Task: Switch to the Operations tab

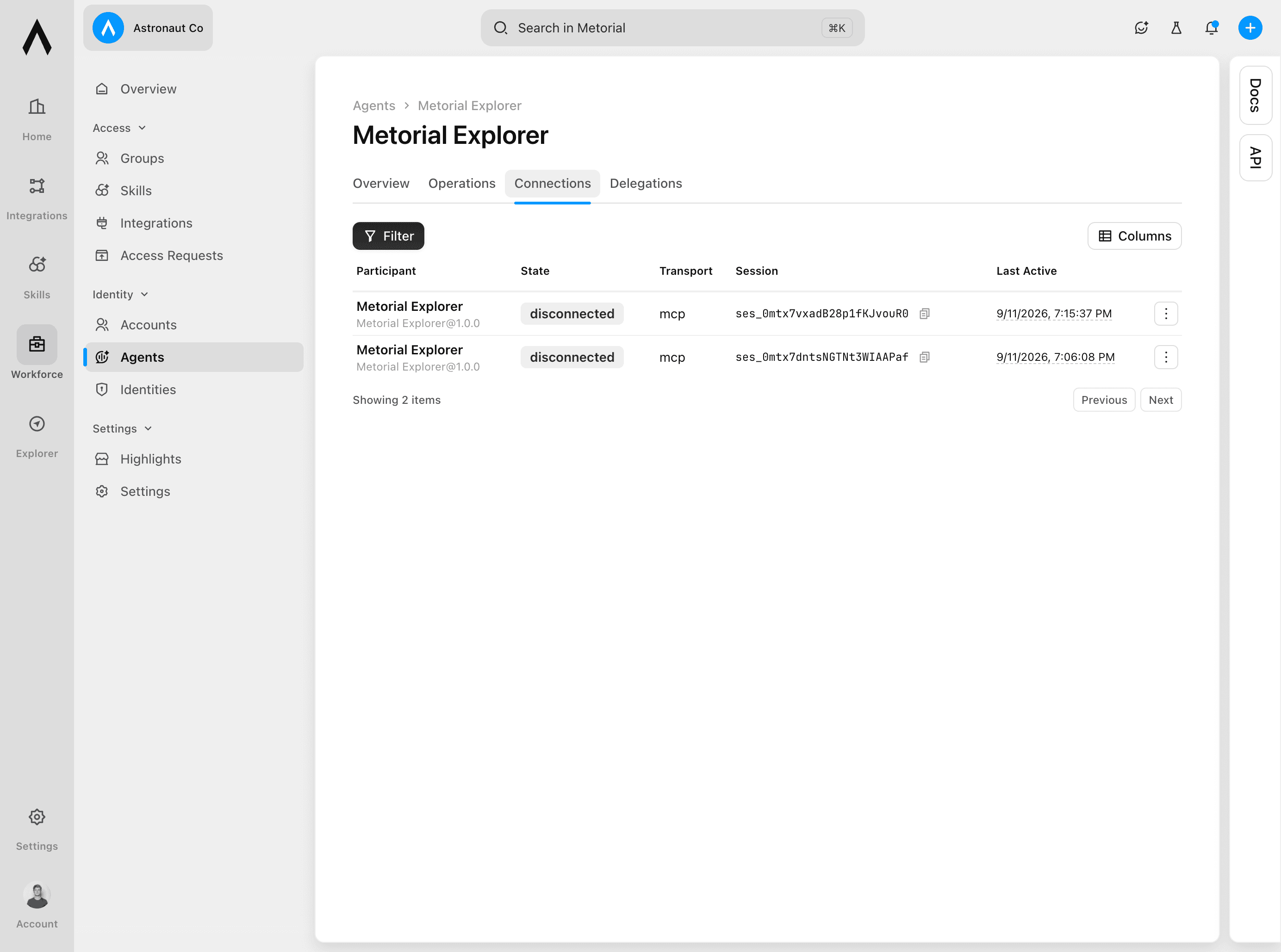Action: (x=462, y=183)
